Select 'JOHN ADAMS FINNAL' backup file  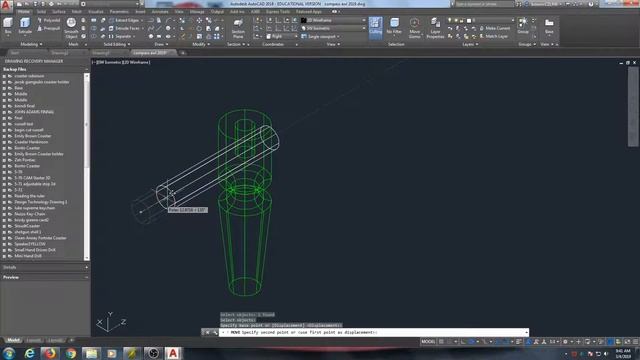tap(34, 112)
